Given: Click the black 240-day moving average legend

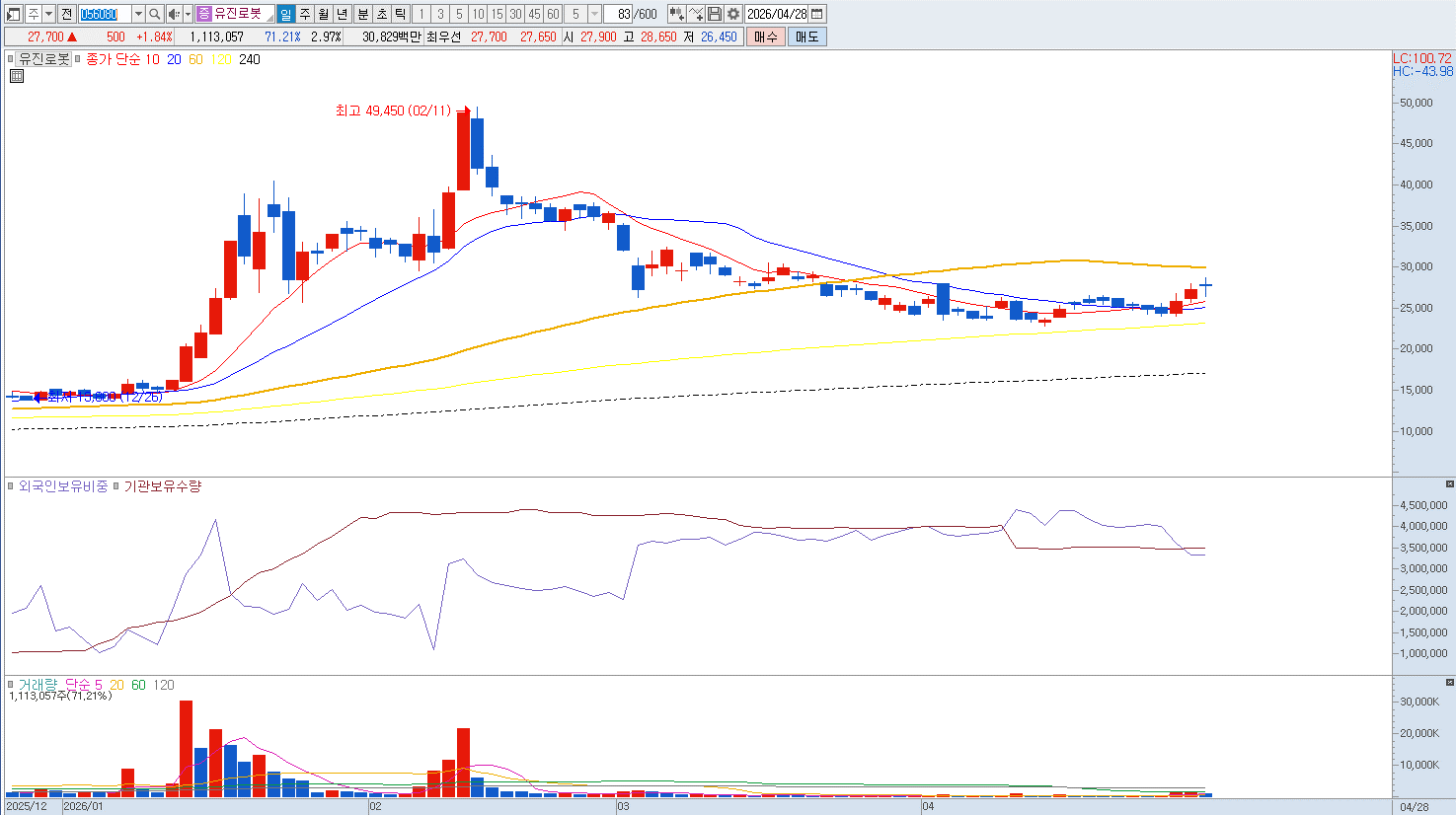Looking at the screenshot, I should coord(250,59).
